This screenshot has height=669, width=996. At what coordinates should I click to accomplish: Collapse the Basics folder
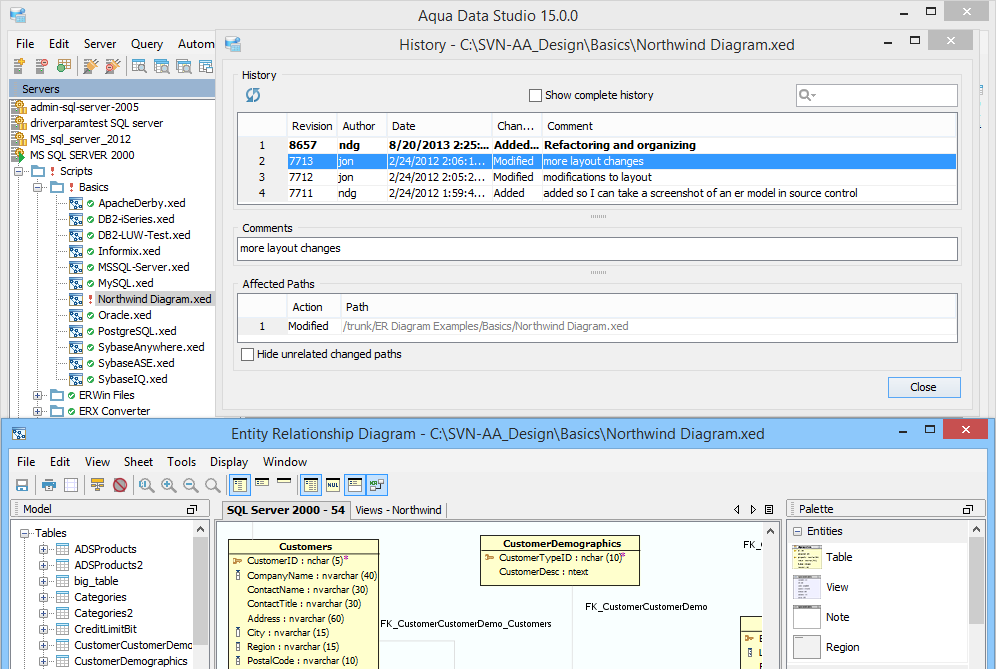[x=37, y=187]
